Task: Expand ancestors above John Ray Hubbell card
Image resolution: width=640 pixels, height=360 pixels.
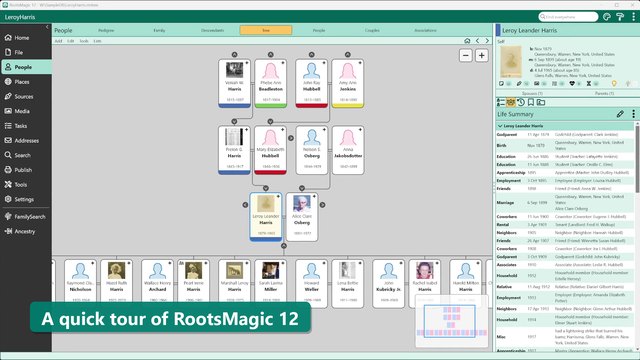Action: point(311,55)
